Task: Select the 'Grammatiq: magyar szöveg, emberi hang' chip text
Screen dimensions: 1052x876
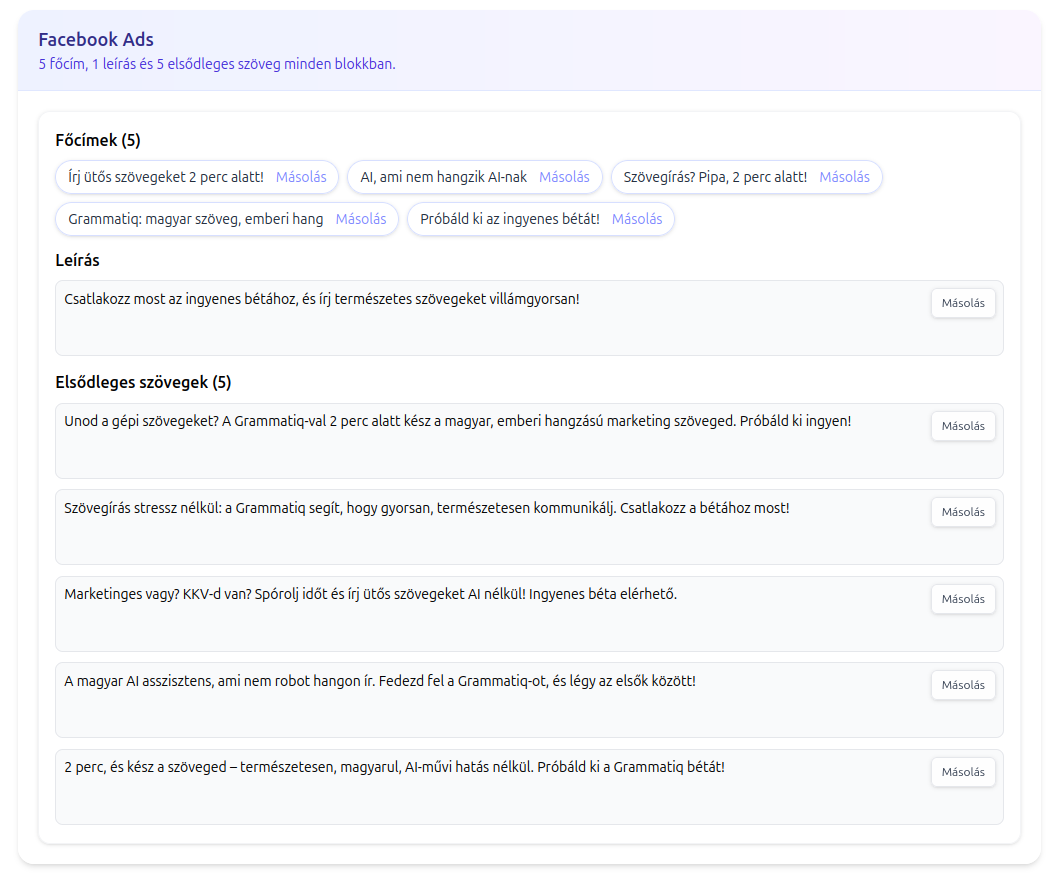Action: pyautogui.click(x=195, y=219)
